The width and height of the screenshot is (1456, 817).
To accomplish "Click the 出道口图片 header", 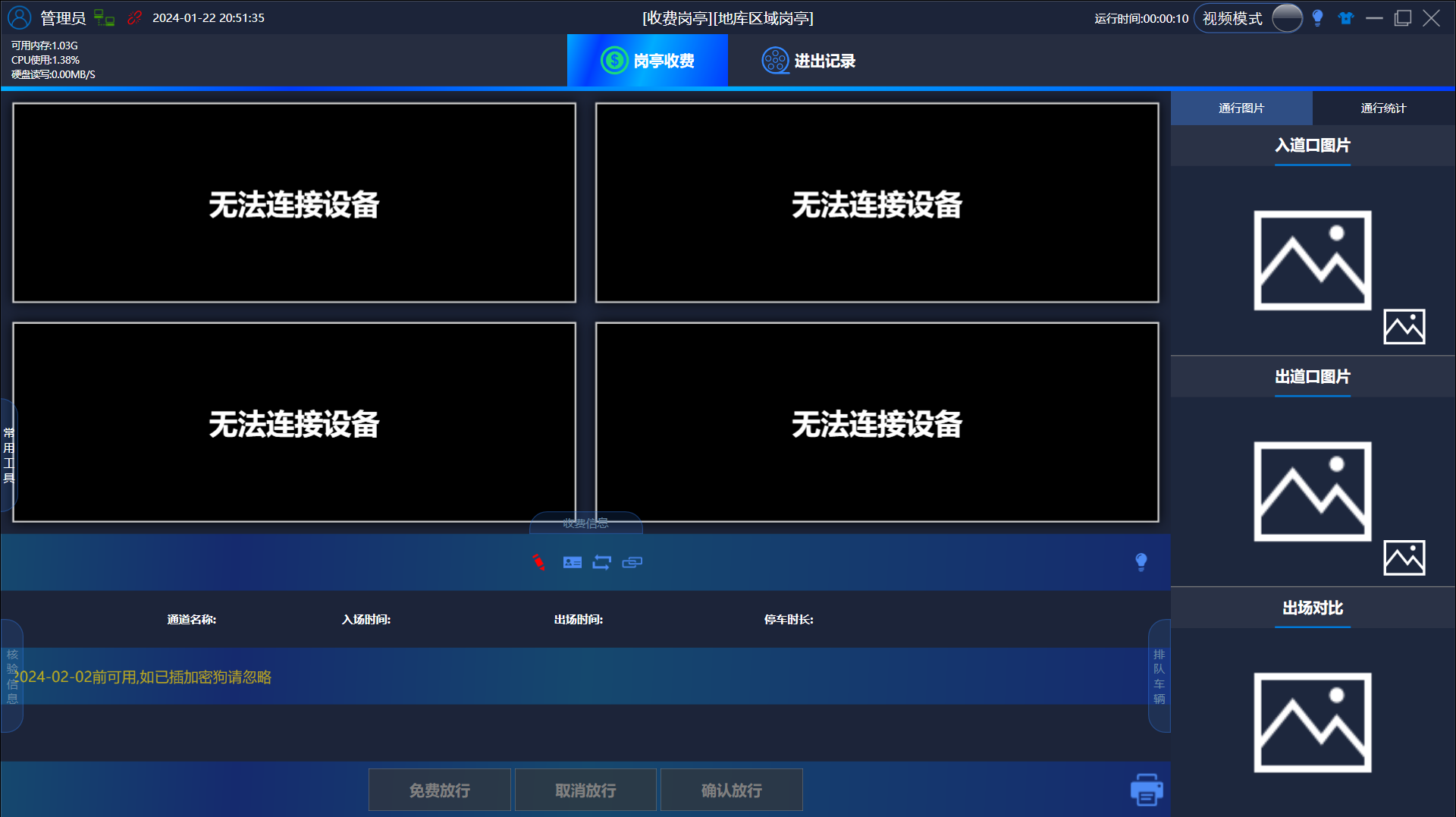I will pos(1313,376).
